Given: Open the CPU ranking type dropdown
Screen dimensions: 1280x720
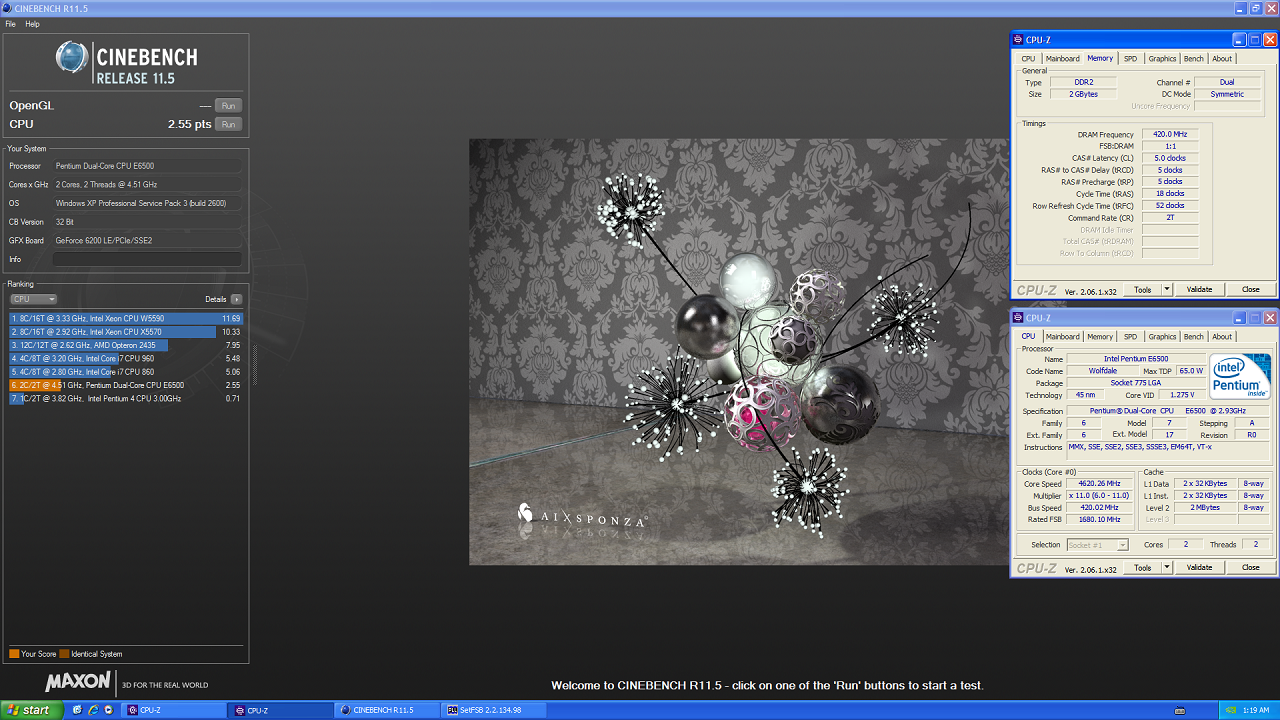Looking at the screenshot, I should point(33,299).
